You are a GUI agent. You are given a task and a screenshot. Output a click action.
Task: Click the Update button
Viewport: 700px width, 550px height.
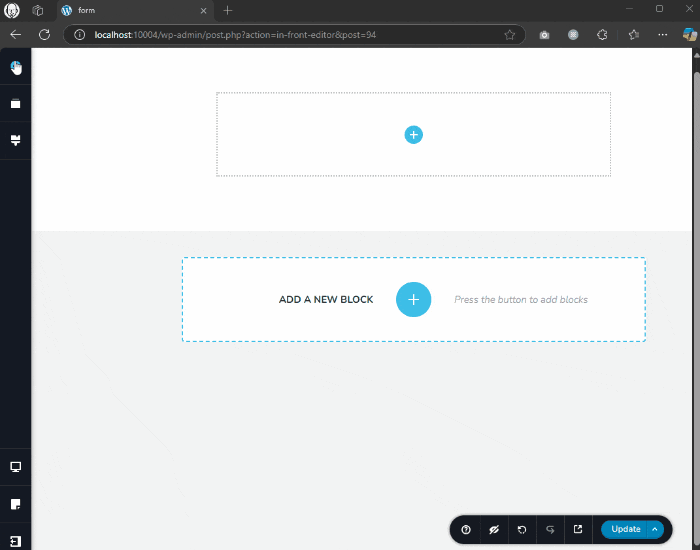tap(626, 529)
